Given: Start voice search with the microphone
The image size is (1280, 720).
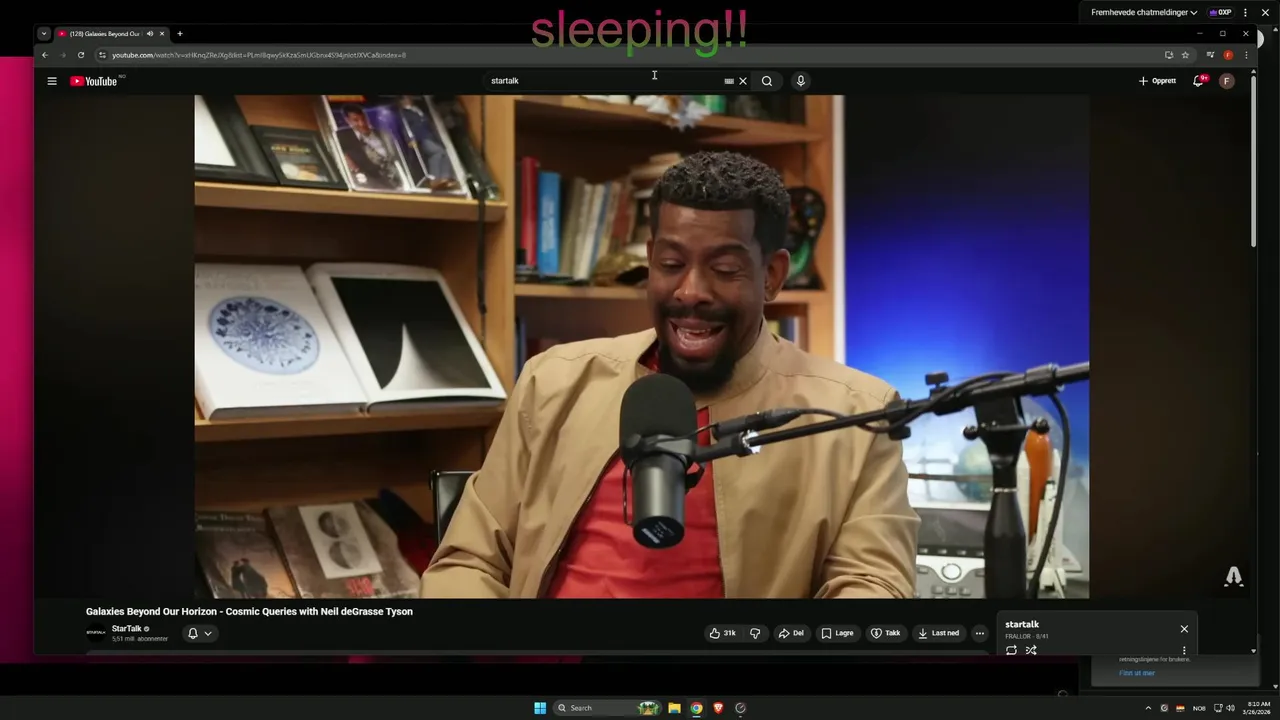Looking at the screenshot, I should tap(800, 81).
